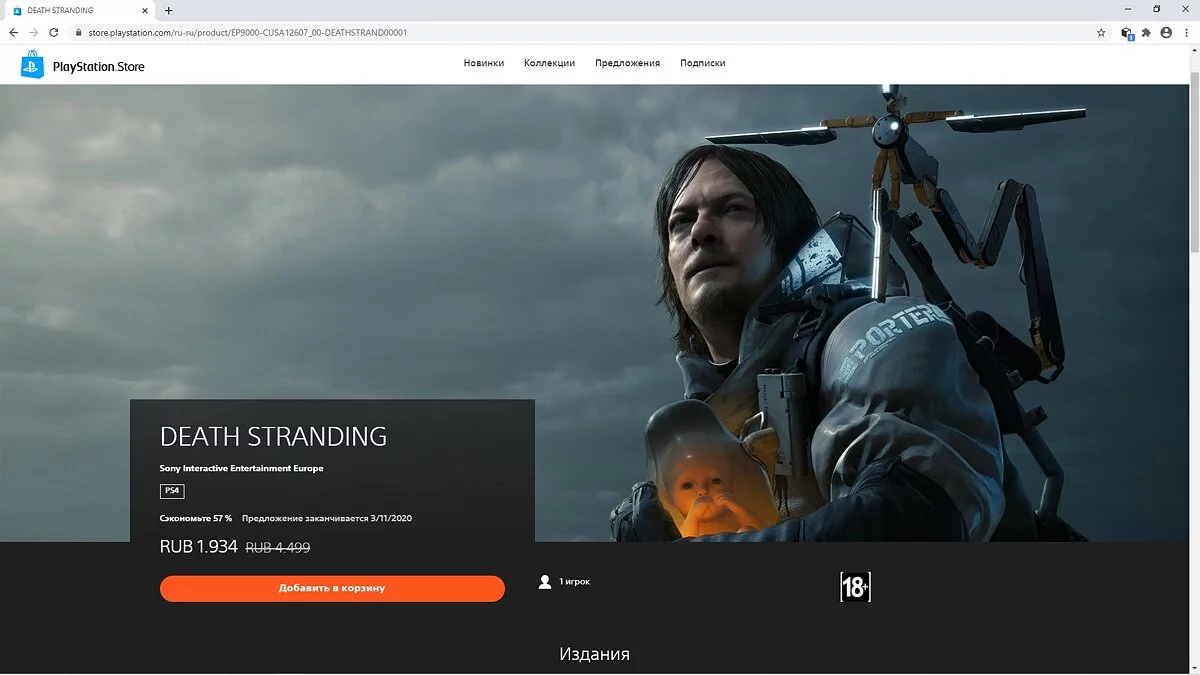Click Sony Interactive Entertainment Europe text
The width and height of the screenshot is (1200, 675).
point(242,468)
